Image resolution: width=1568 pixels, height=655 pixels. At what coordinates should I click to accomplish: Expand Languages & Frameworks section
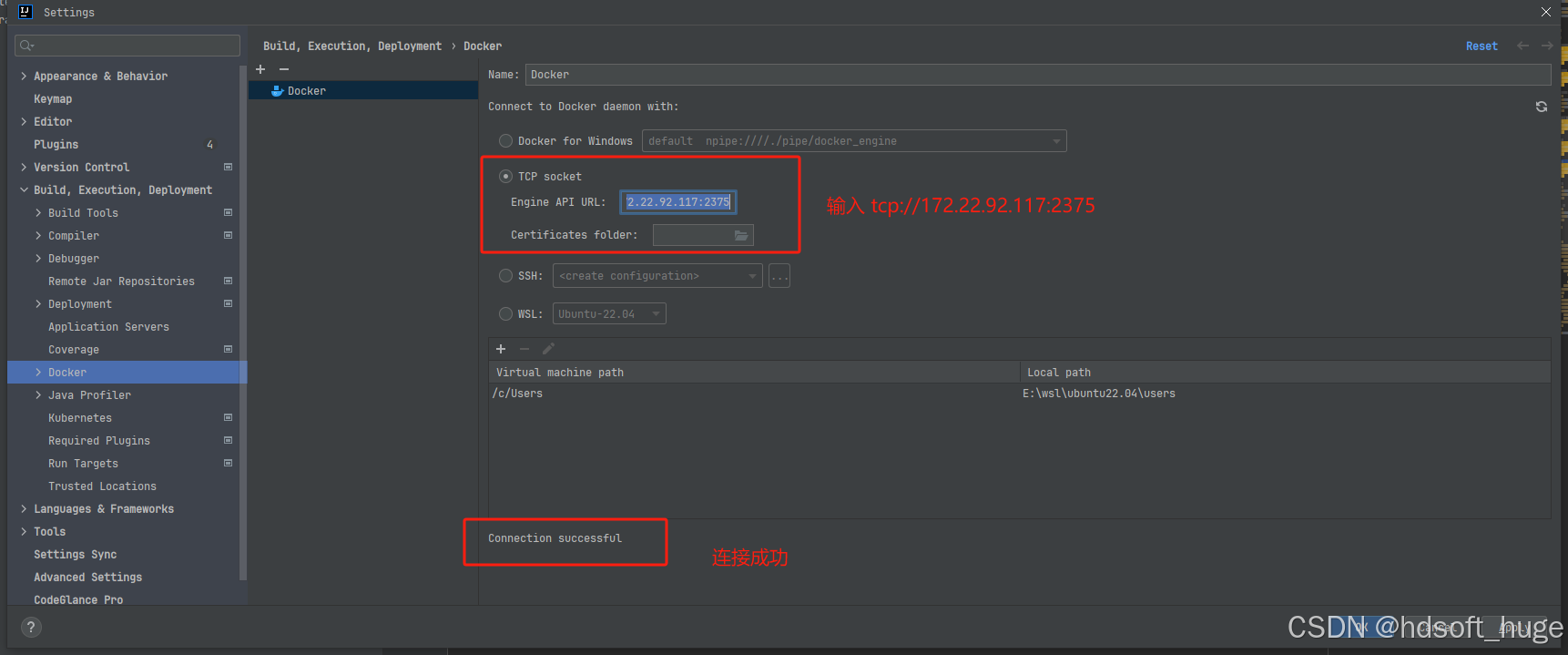tap(24, 509)
